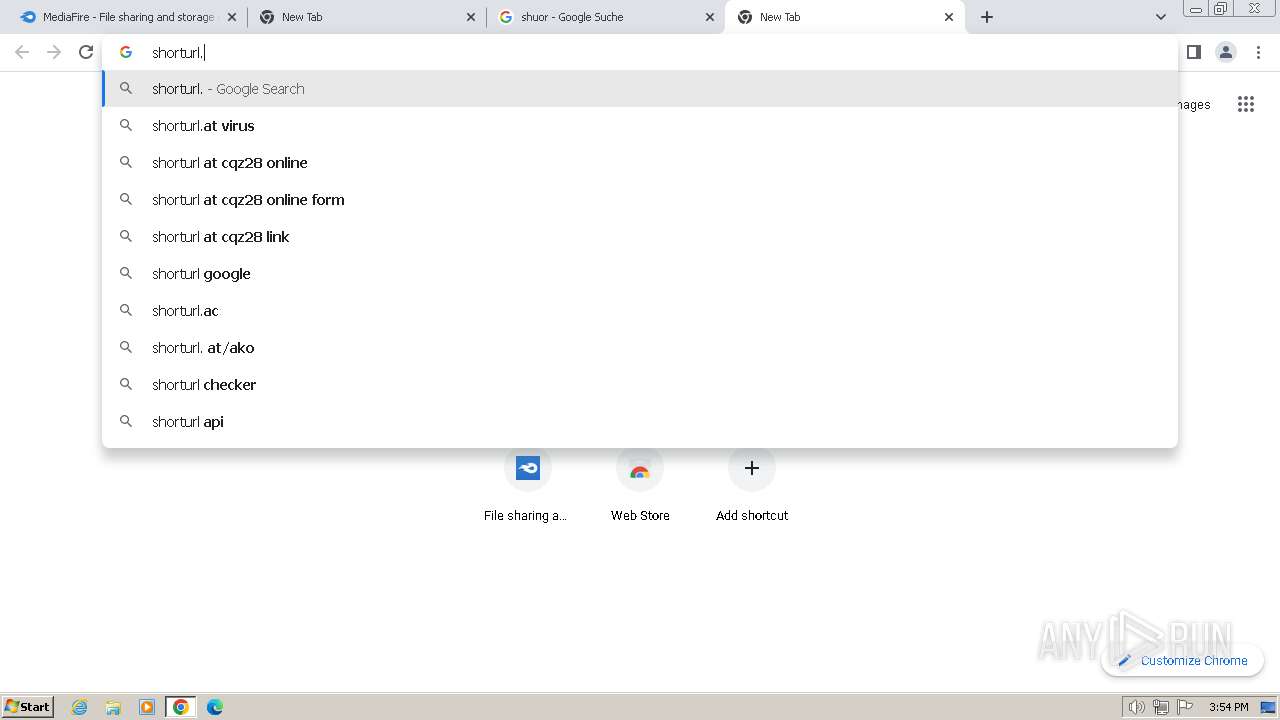
Task: Select suggestion shorturl checker
Action: (x=640, y=385)
